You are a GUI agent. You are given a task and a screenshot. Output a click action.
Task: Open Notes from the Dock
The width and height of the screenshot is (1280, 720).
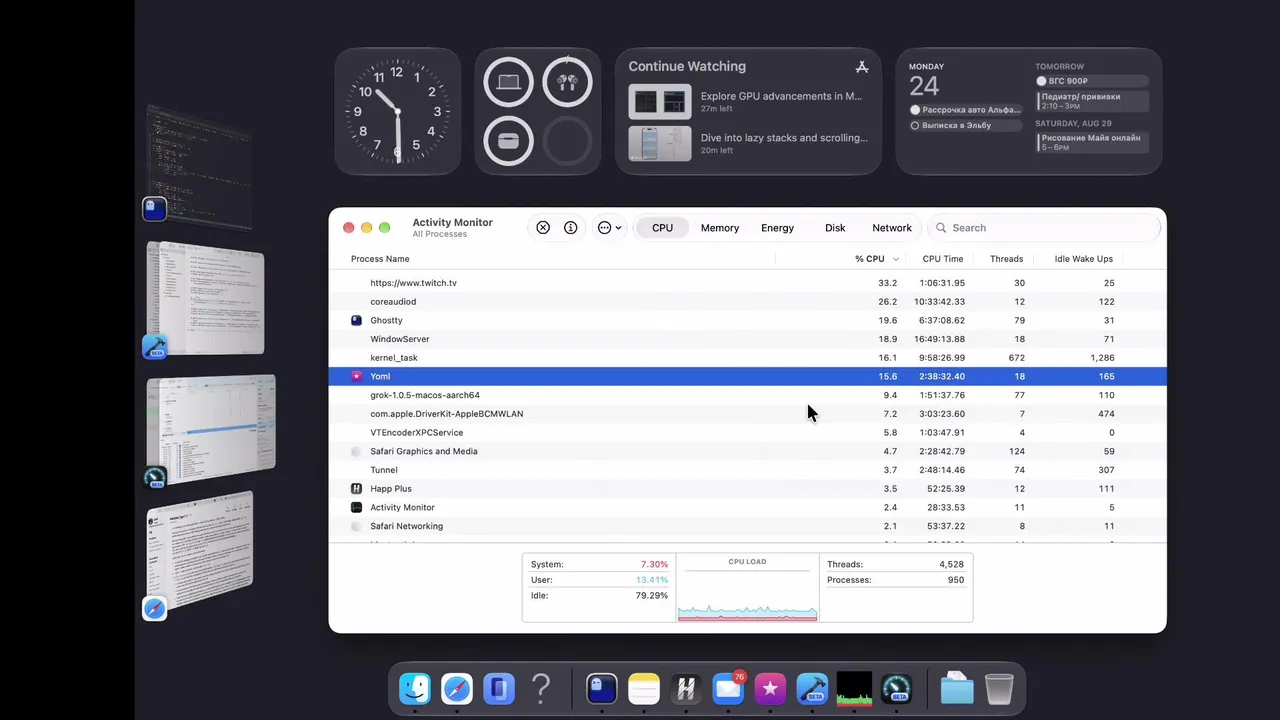[644, 689]
